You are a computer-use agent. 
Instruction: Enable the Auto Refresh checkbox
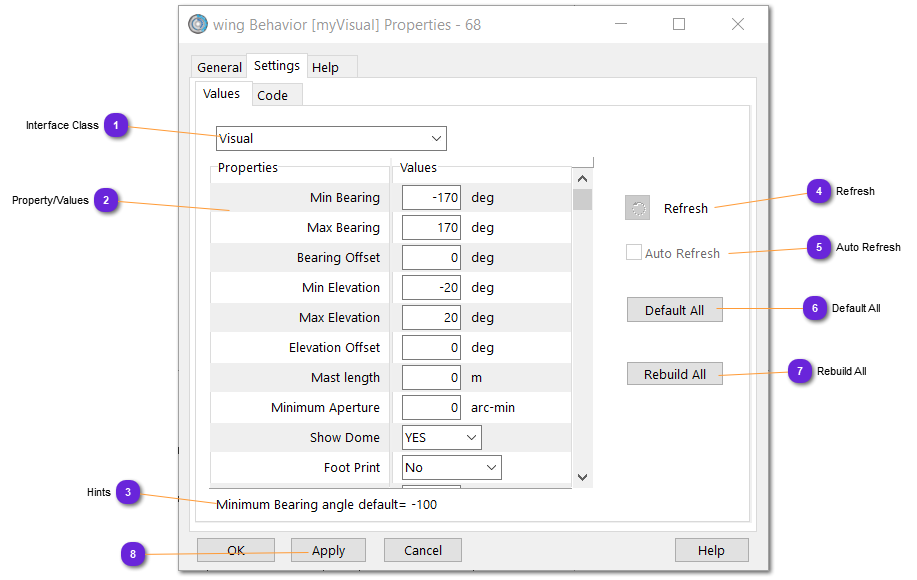(634, 253)
